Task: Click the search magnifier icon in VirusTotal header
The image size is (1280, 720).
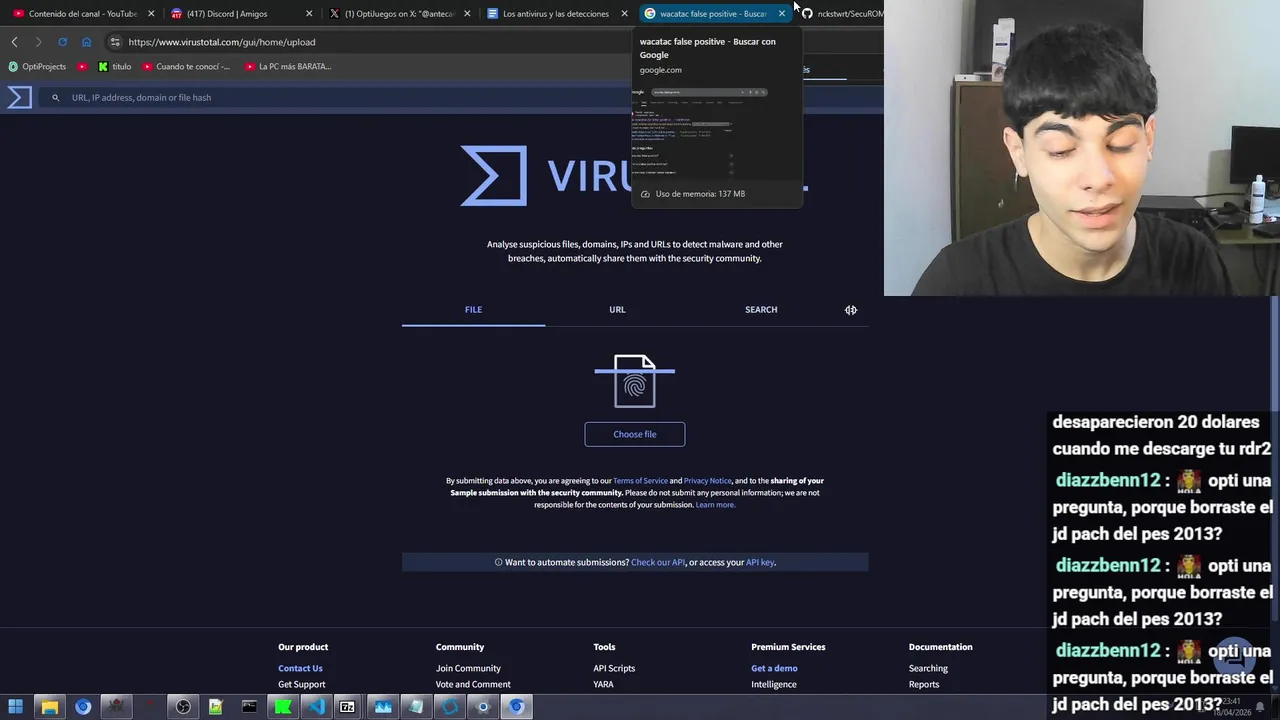Action: [56, 98]
